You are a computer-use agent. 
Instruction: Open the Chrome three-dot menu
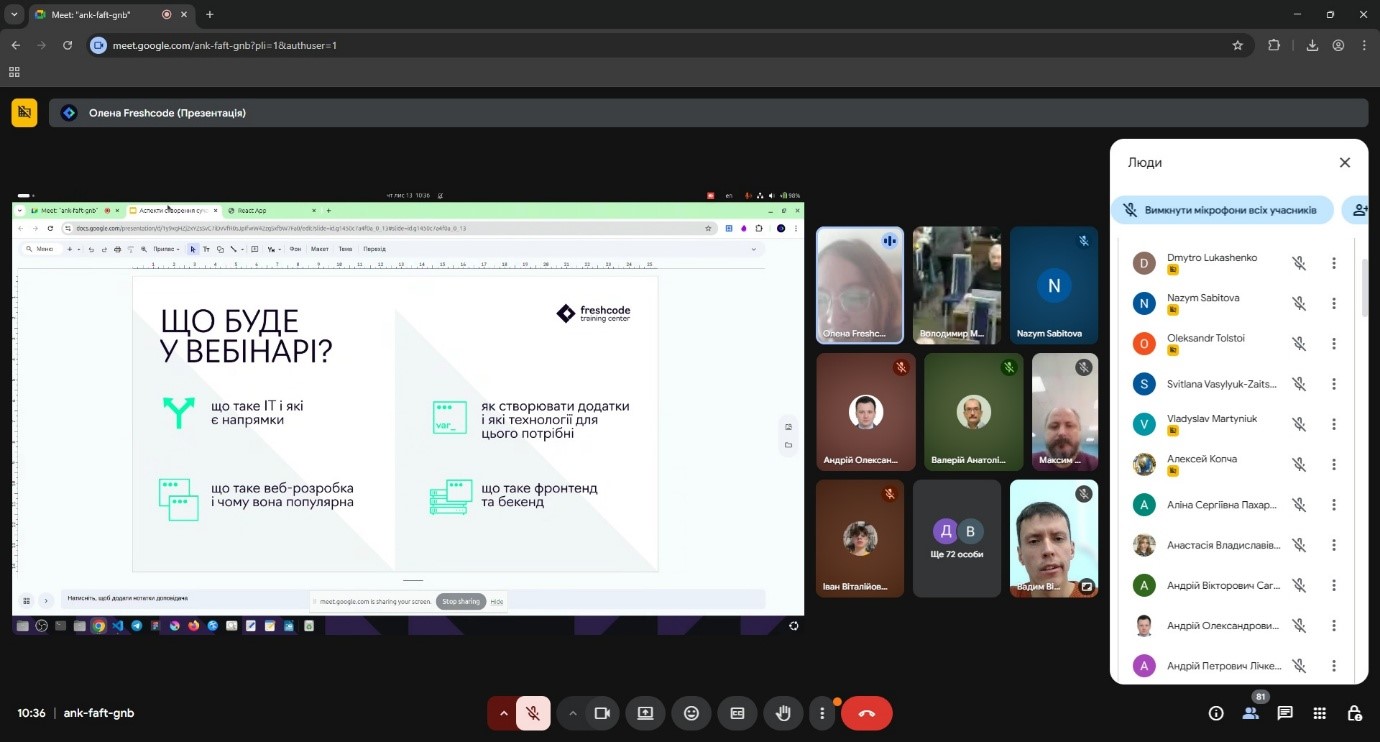1365,45
